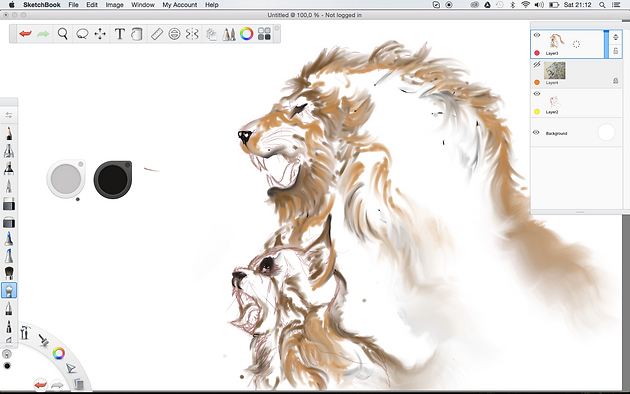Click the red Undo arrow in top toolbar
The height and width of the screenshot is (394, 630).
click(25, 34)
